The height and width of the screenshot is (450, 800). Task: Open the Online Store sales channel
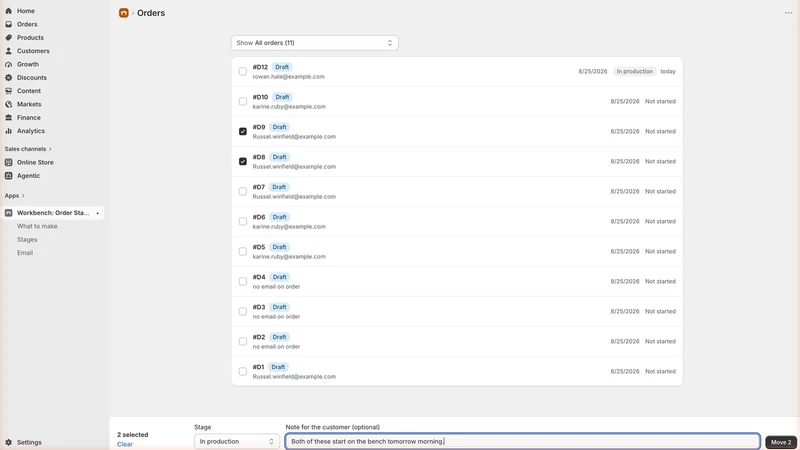click(35, 162)
